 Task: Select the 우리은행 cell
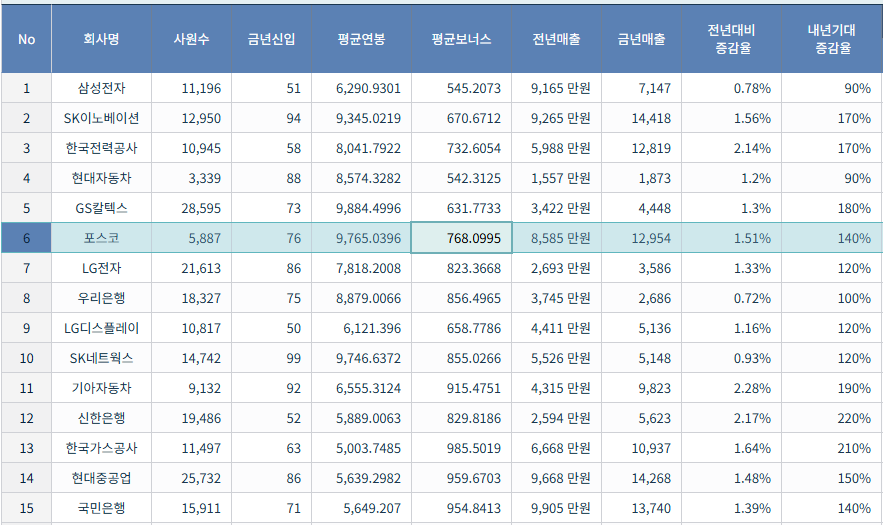click(x=101, y=298)
